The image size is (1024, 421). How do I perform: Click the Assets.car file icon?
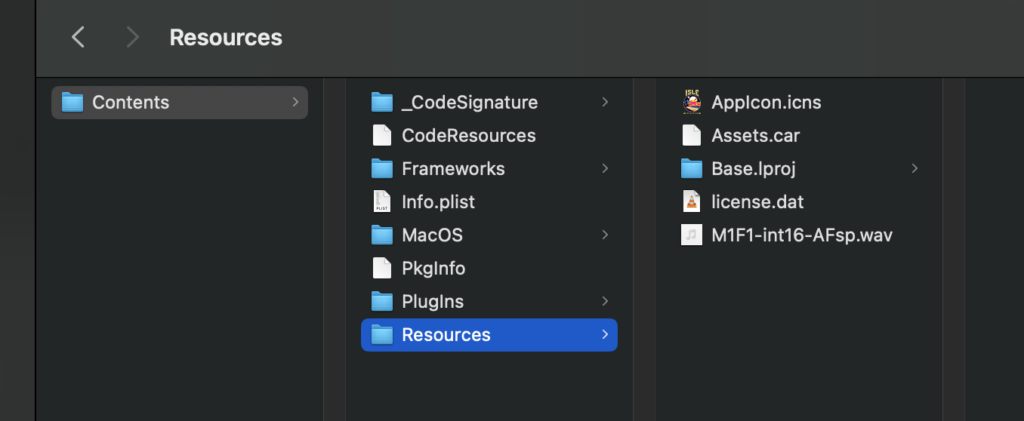point(691,135)
